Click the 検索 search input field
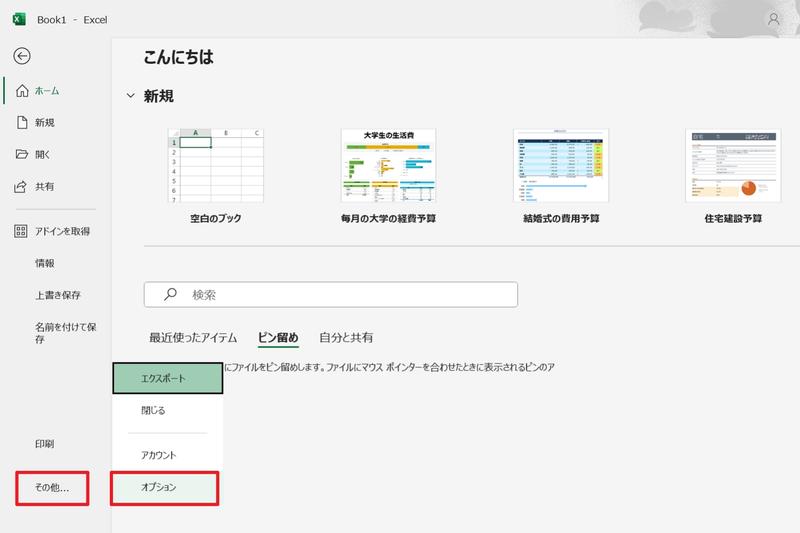 click(331, 294)
